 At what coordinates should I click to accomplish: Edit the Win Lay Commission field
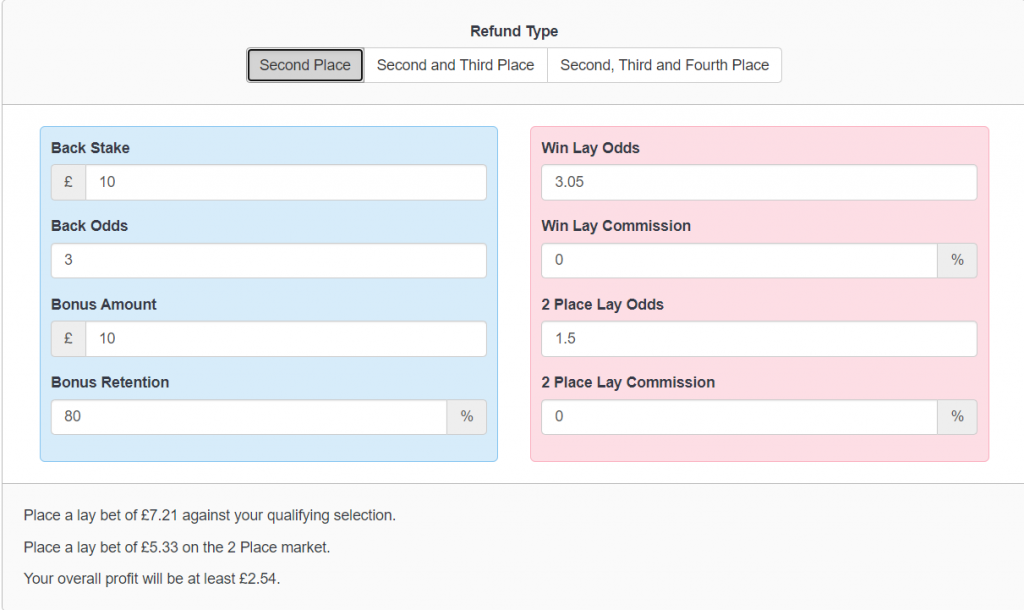point(739,261)
